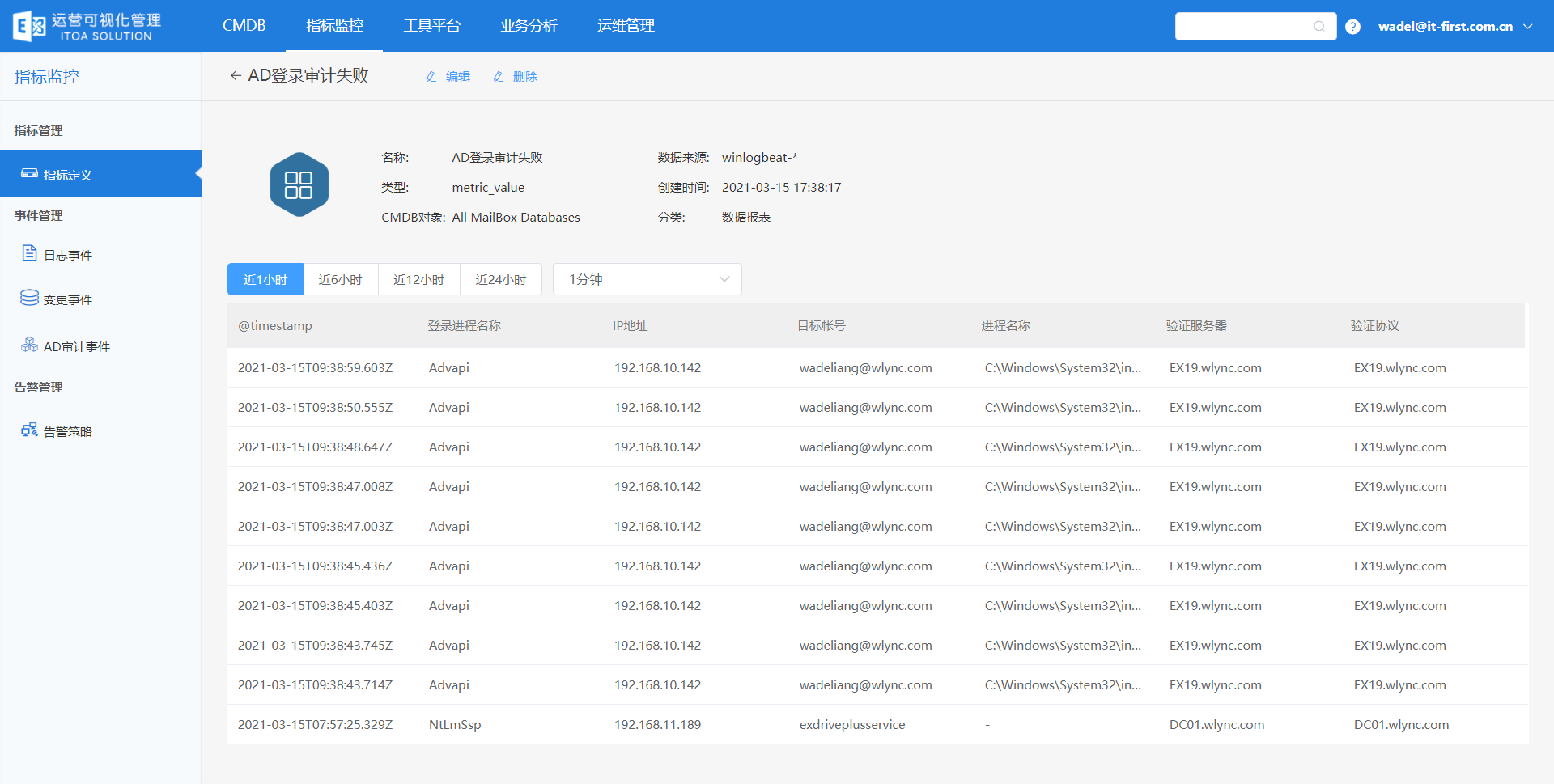Click timestamp 2021-03-15T09:38:50.555Z
The height and width of the screenshot is (784, 1554).
(315, 407)
